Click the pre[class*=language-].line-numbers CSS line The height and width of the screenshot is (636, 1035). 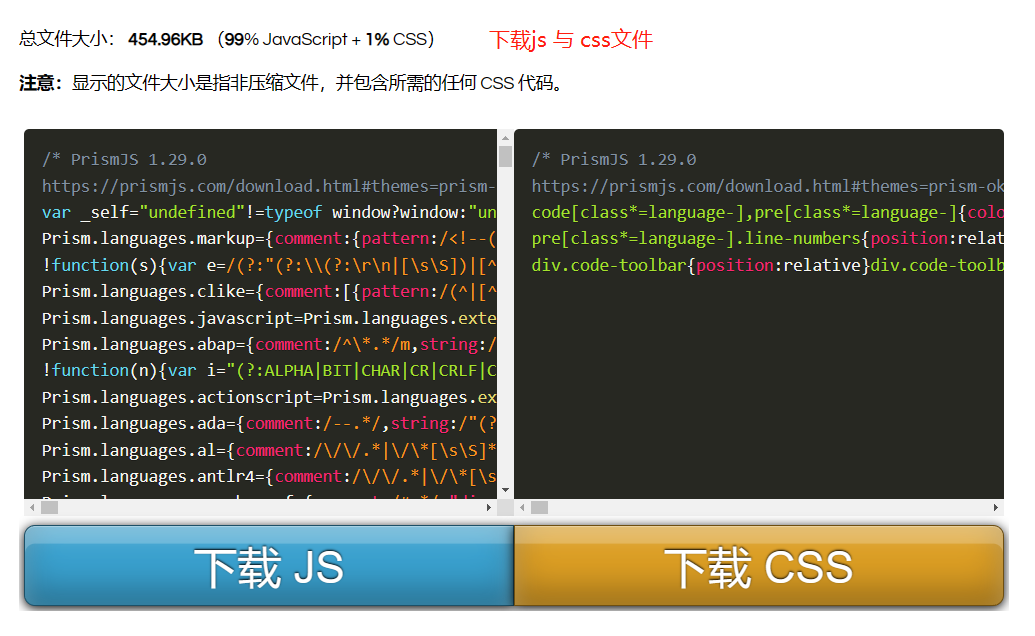[x=767, y=239]
